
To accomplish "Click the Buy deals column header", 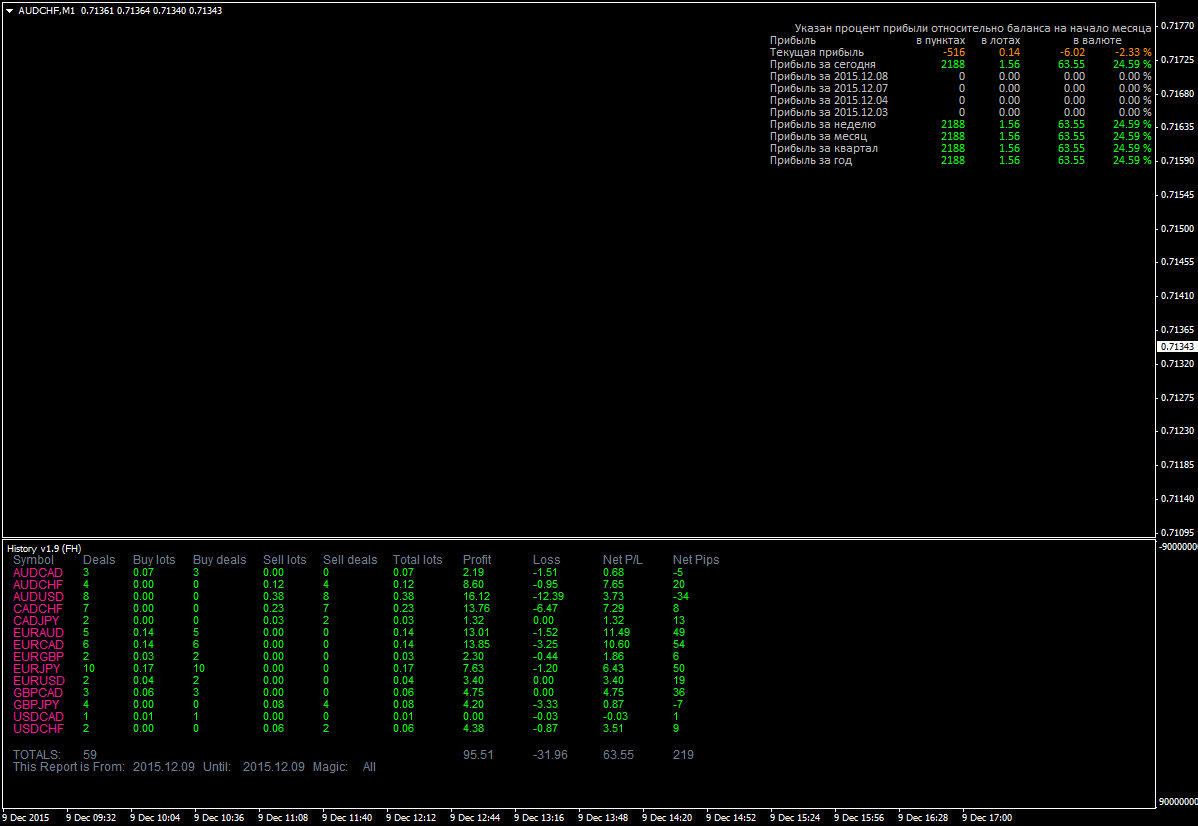I will point(219,560).
